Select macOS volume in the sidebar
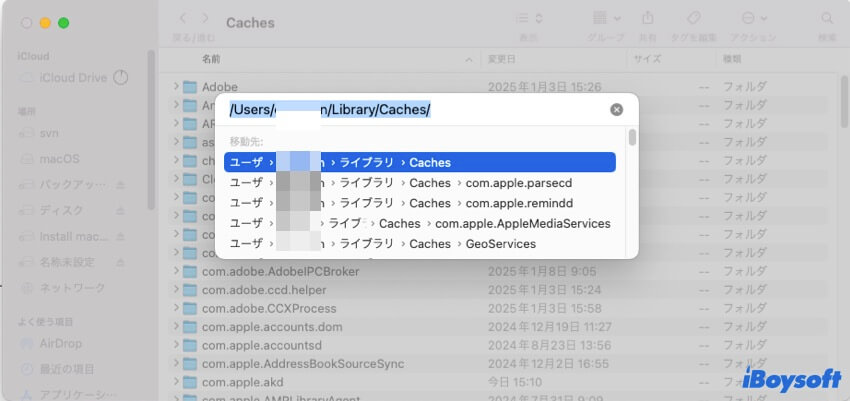The height and width of the screenshot is (401, 850). (x=59, y=159)
